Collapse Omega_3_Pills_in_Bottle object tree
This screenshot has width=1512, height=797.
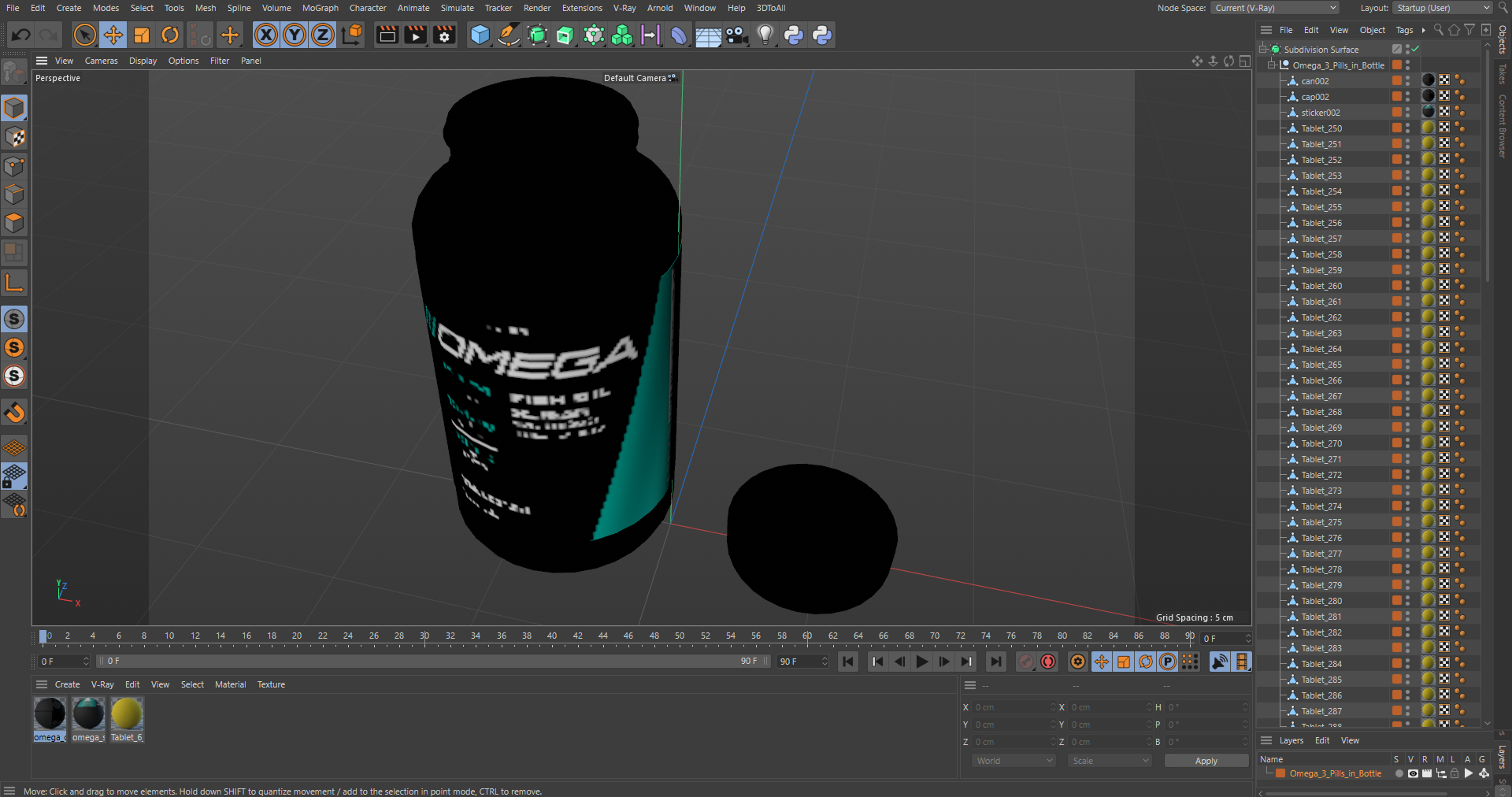tap(1271, 65)
